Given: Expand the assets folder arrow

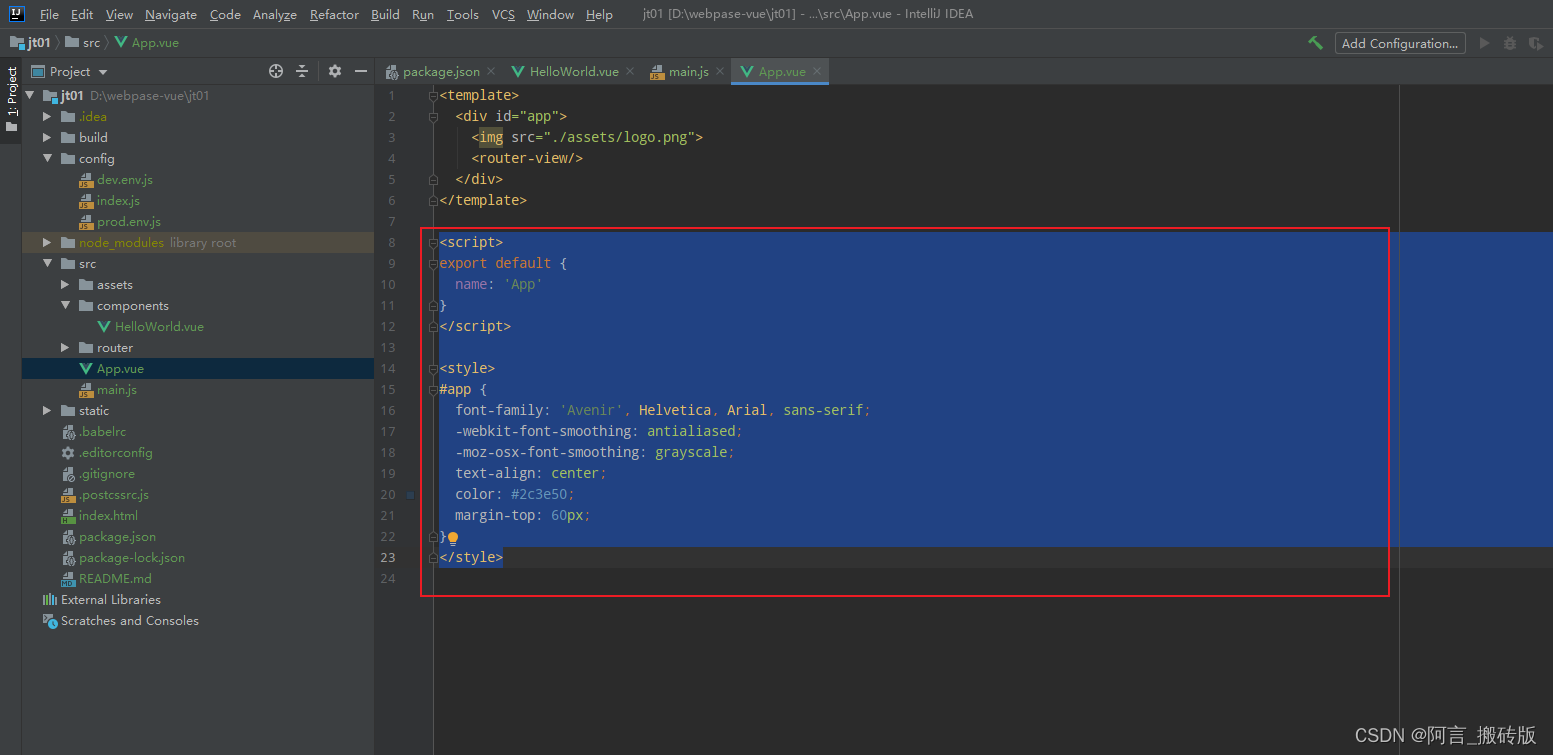Looking at the screenshot, I should tap(65, 284).
